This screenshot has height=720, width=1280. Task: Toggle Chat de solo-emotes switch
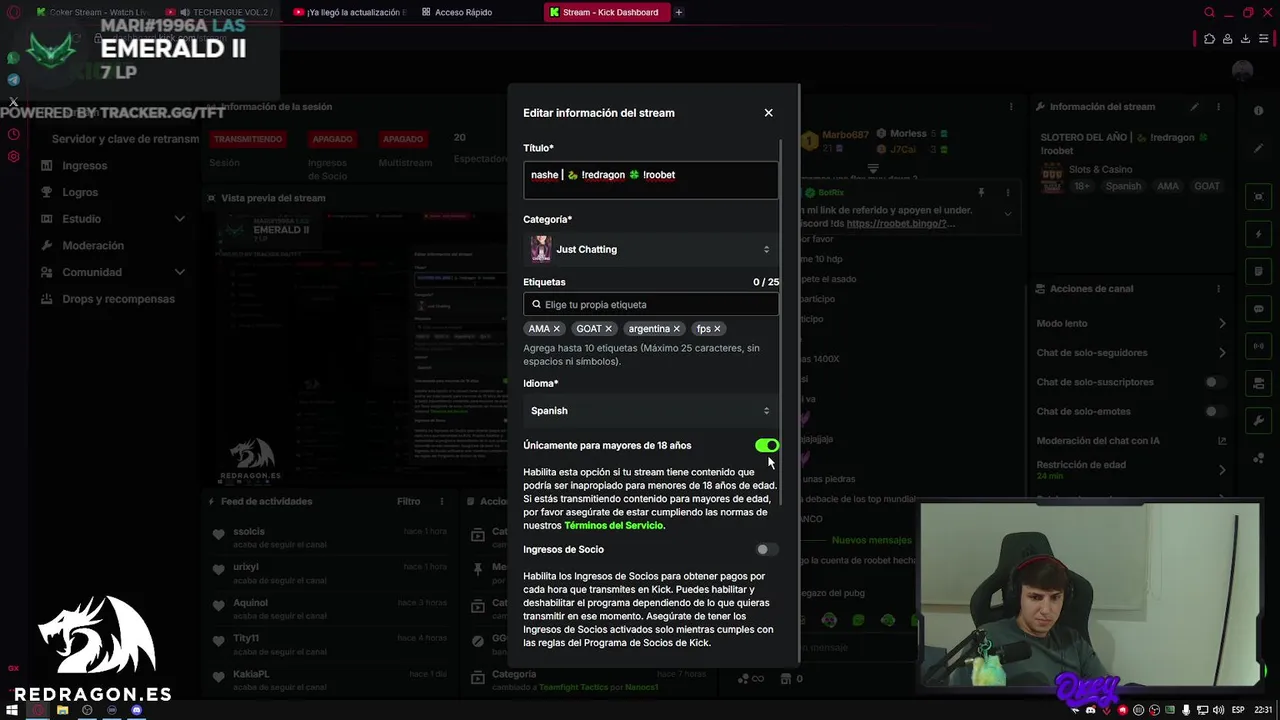coord(1215,411)
